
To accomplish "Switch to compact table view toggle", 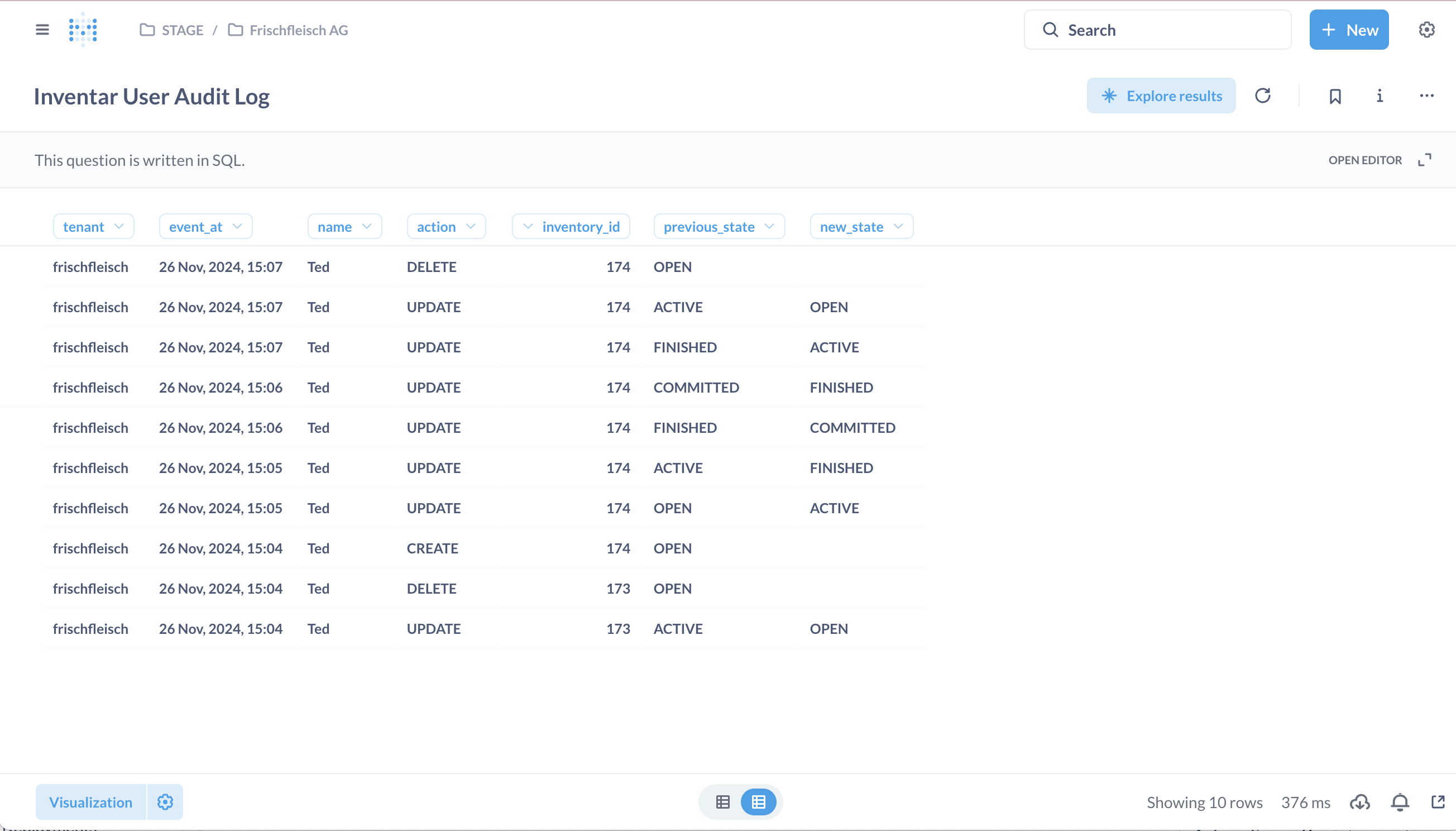I will click(x=723, y=802).
